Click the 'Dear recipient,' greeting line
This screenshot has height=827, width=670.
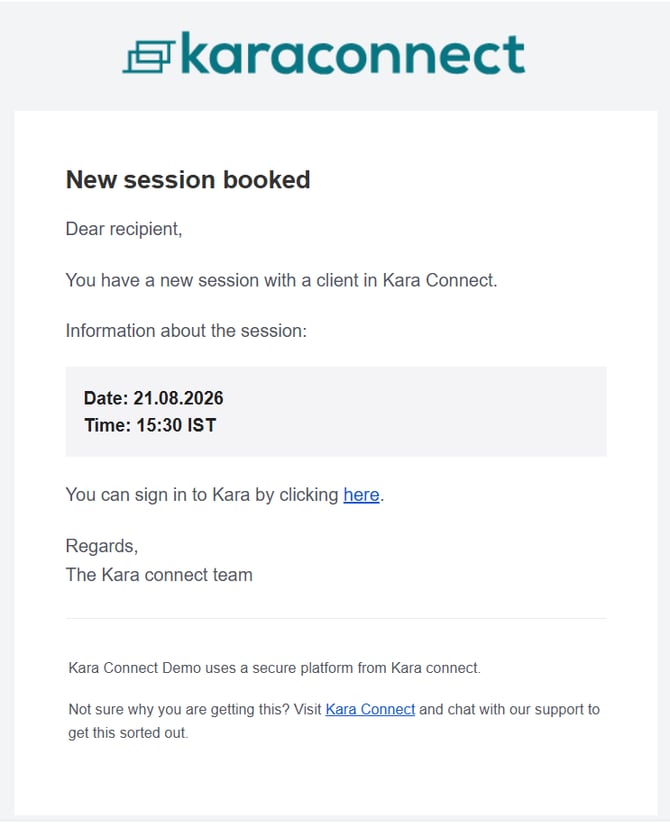coord(124,229)
